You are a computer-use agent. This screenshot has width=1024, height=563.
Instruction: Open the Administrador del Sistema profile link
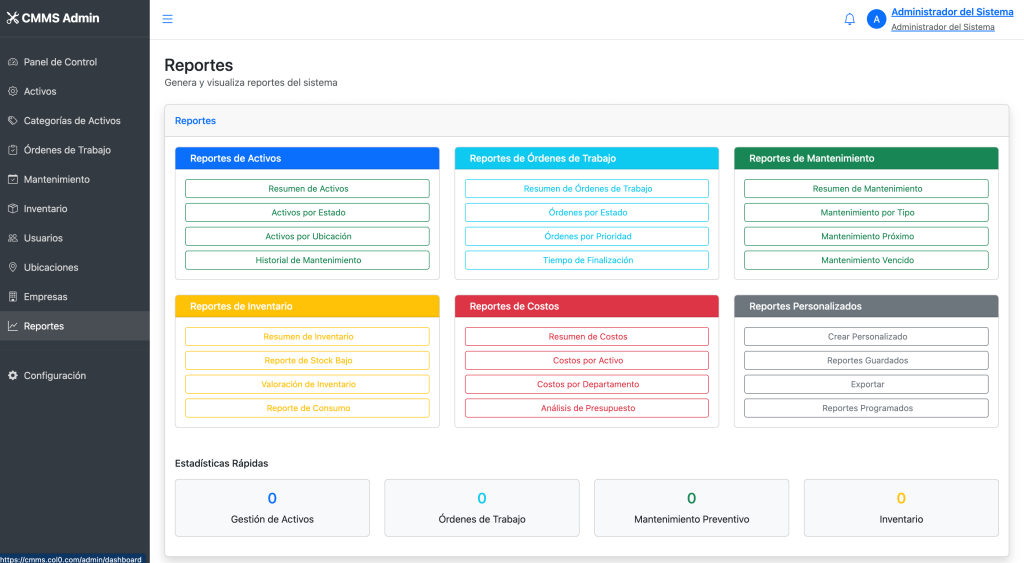coord(952,12)
